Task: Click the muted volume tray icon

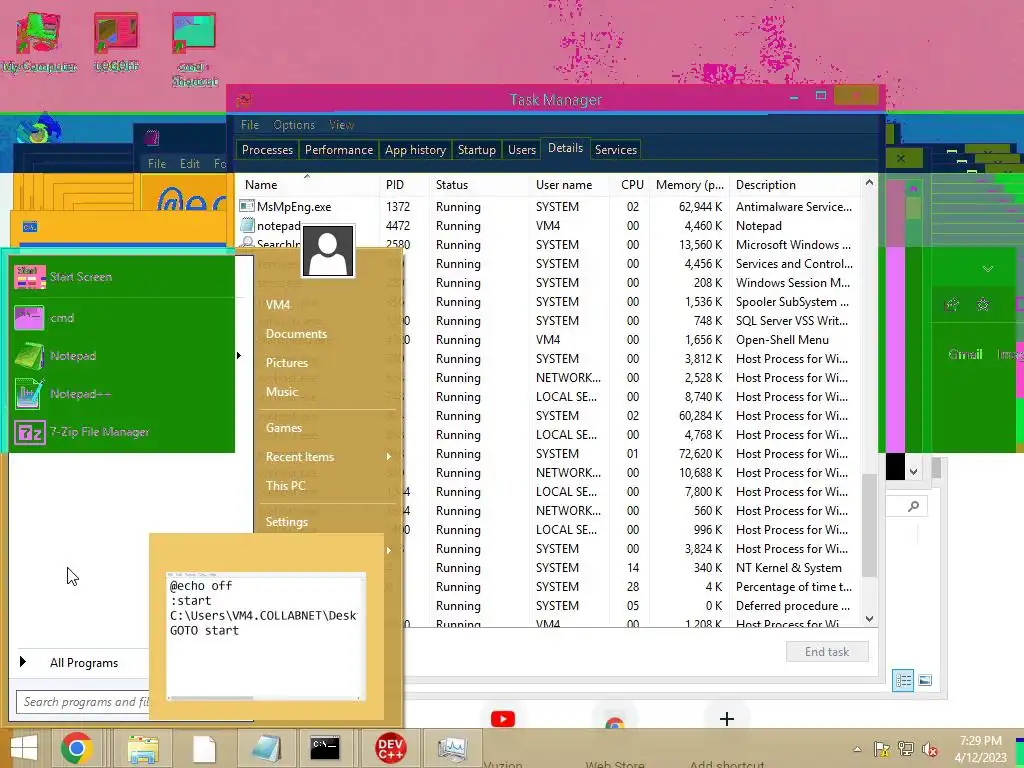Action: coord(929,749)
